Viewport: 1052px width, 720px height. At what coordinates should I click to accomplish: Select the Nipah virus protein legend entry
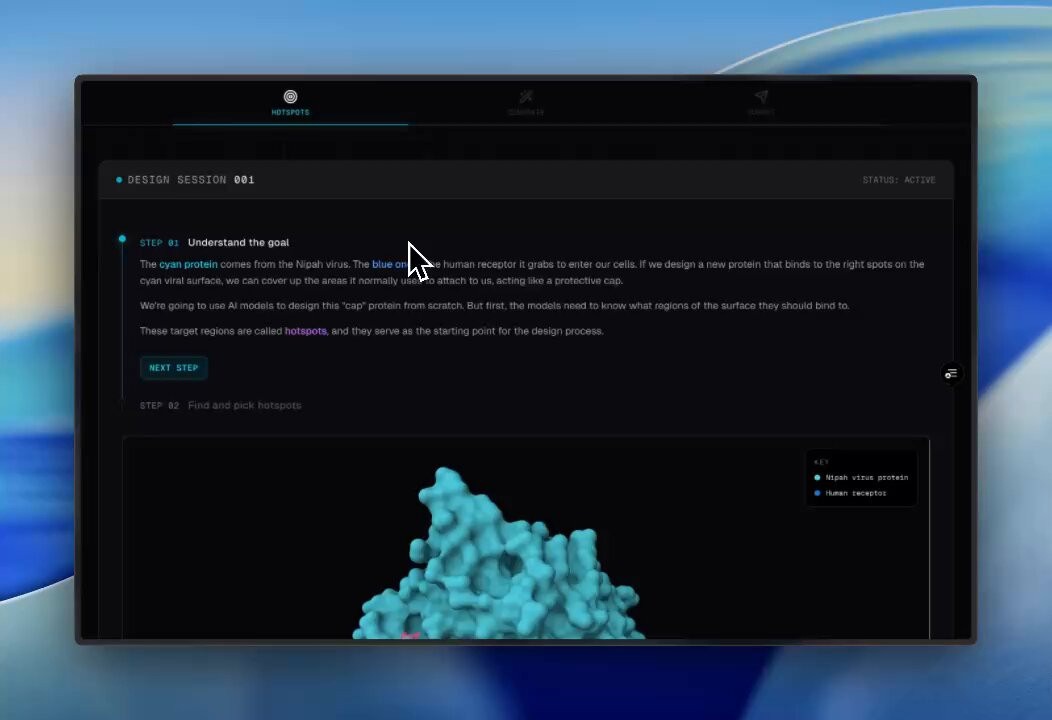[x=861, y=478]
